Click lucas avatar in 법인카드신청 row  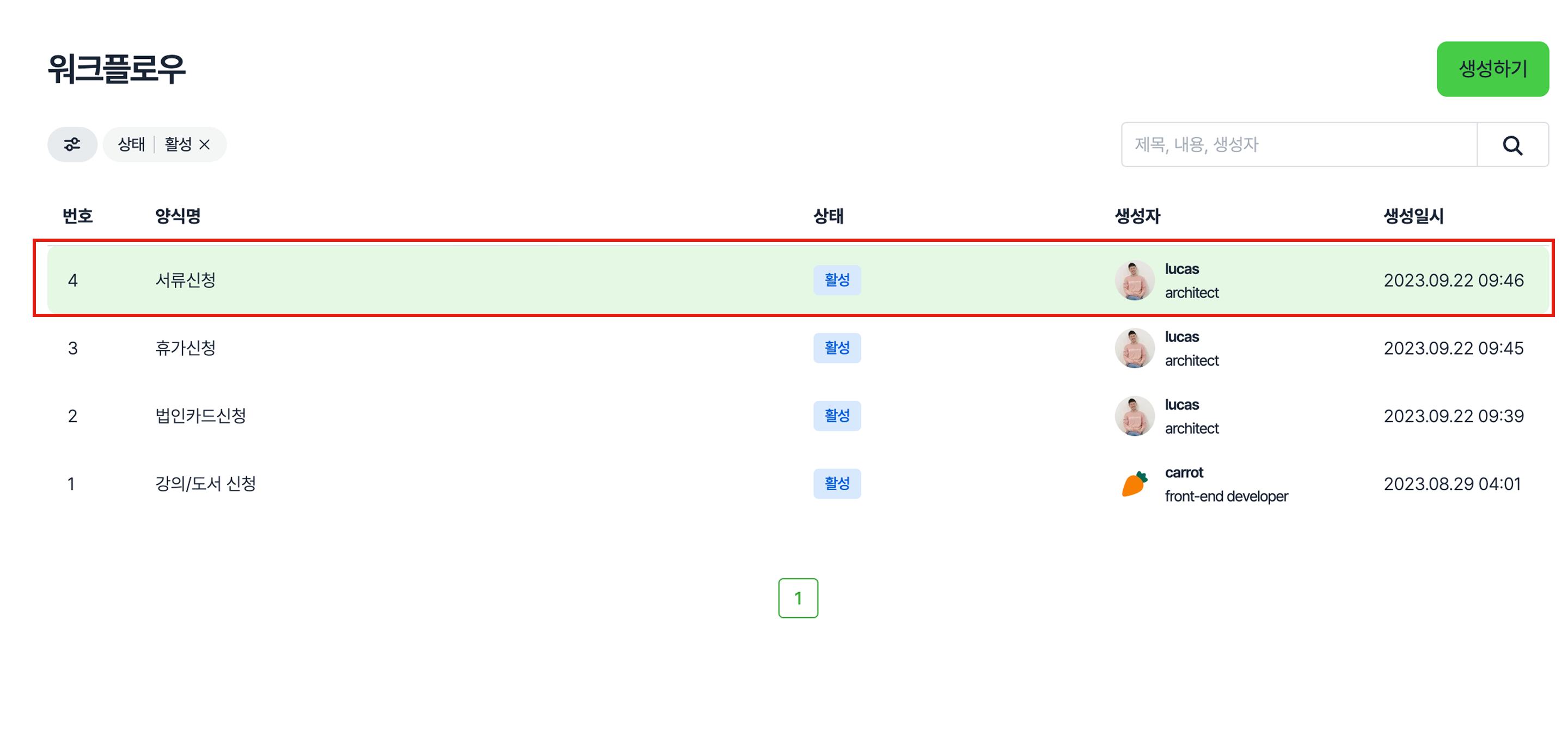[1134, 416]
